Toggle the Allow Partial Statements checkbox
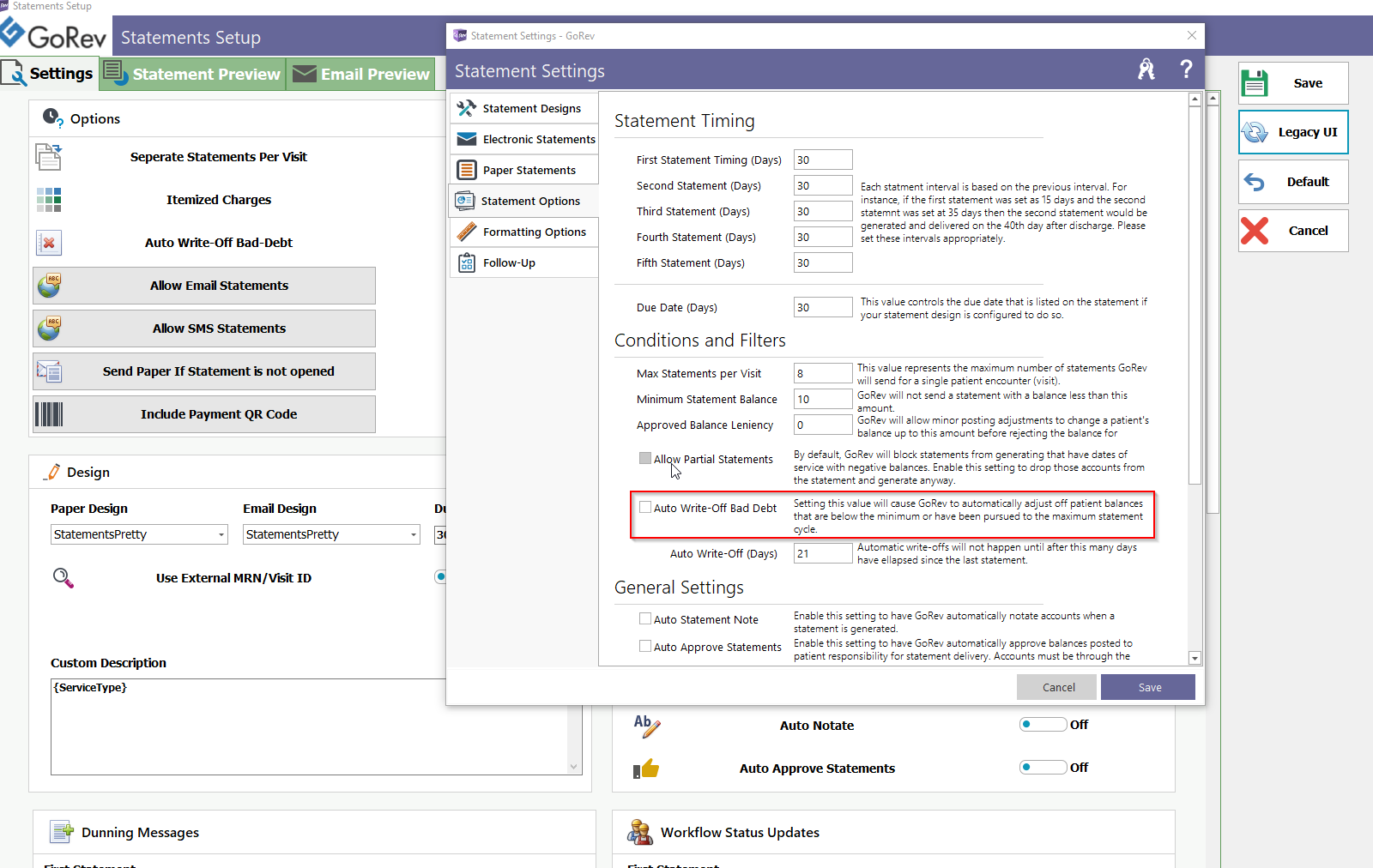The image size is (1373, 868). coord(645,458)
